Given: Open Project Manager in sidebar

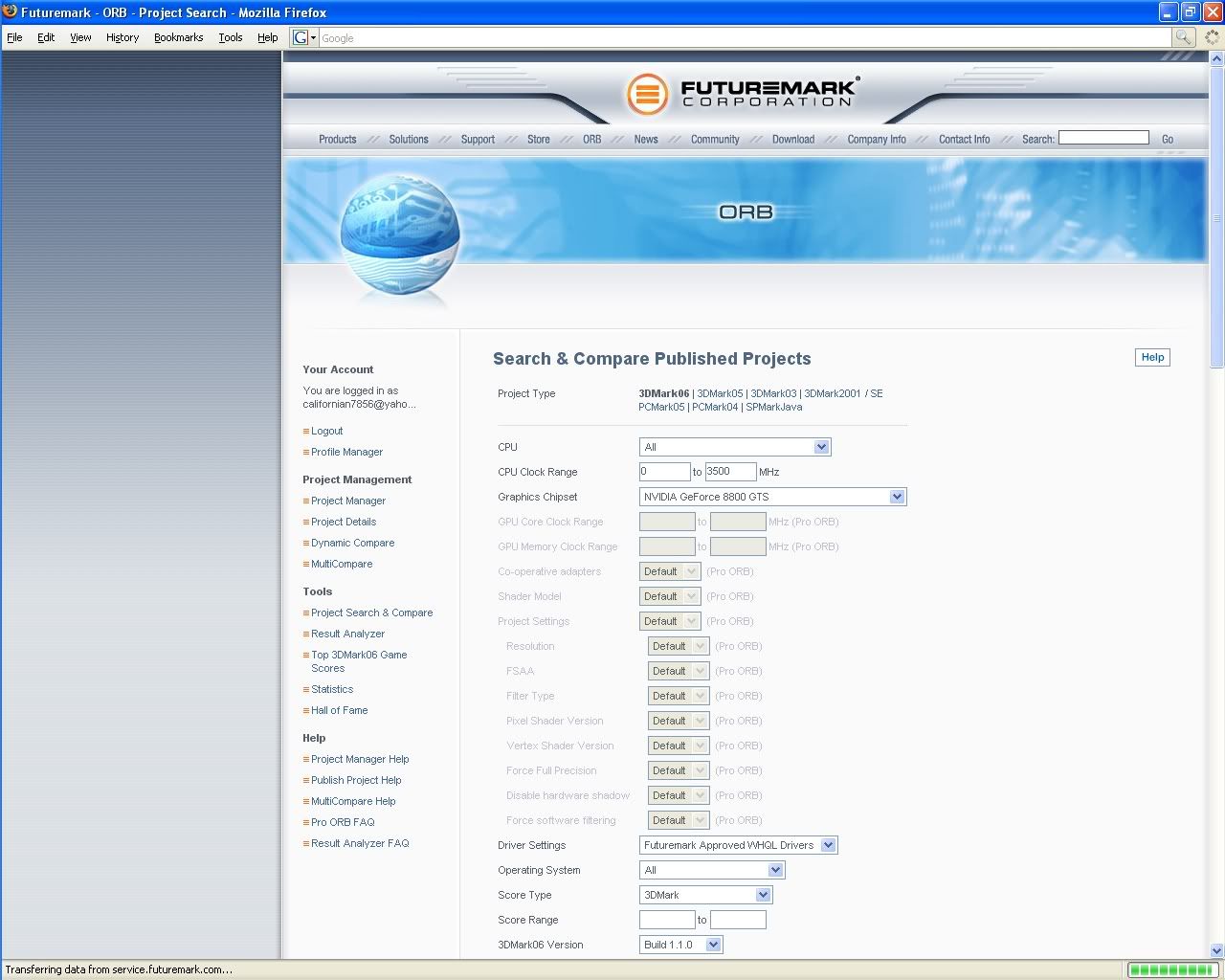Looking at the screenshot, I should pos(348,501).
